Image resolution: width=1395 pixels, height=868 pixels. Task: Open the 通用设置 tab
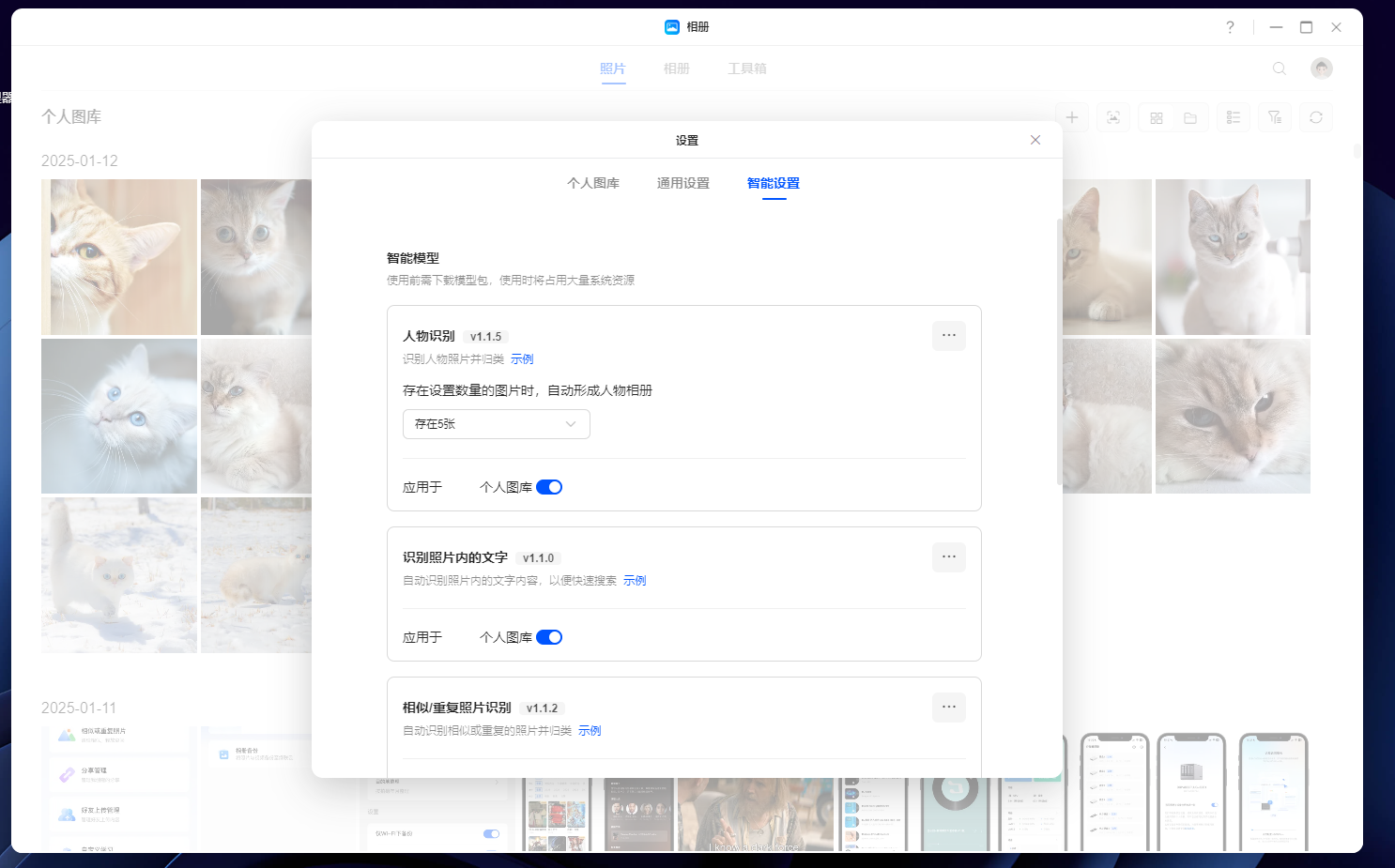(x=683, y=183)
